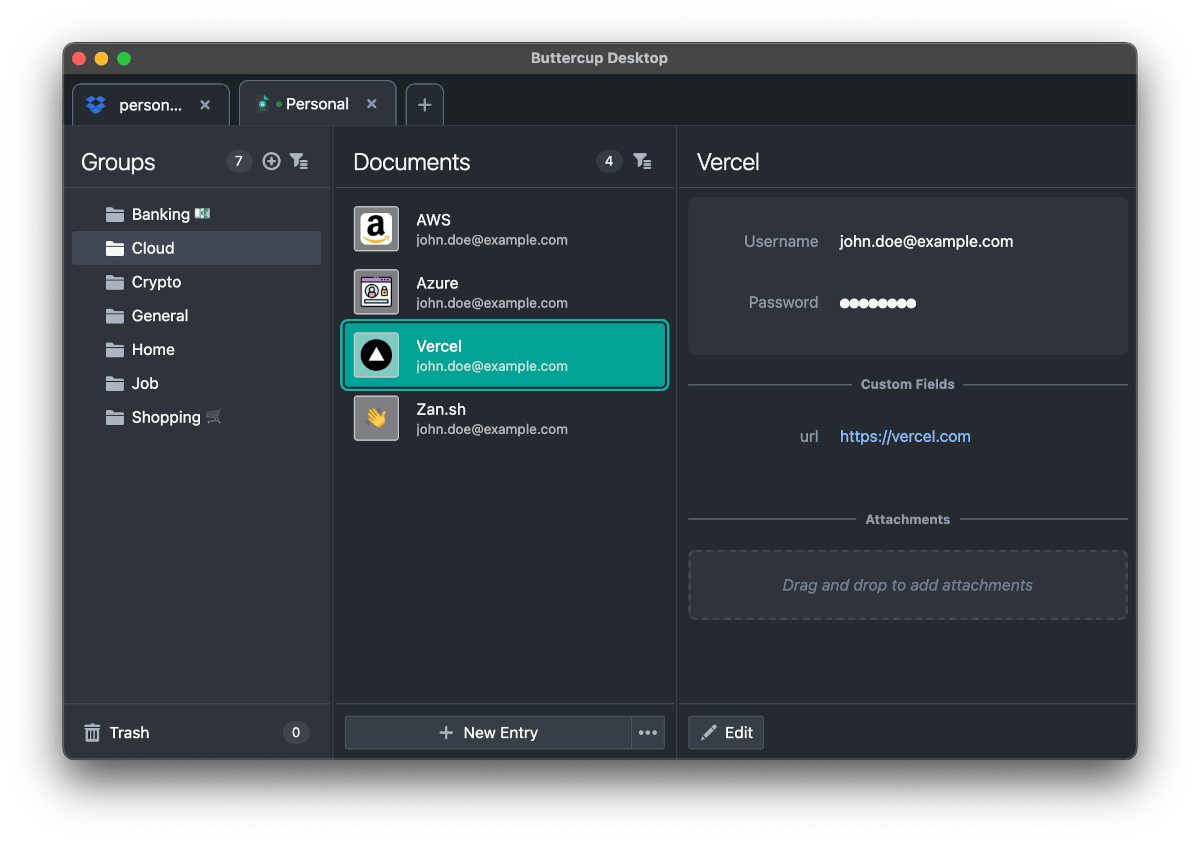Open the more options menu beside New Entry
This screenshot has height=843, width=1200.
click(648, 733)
